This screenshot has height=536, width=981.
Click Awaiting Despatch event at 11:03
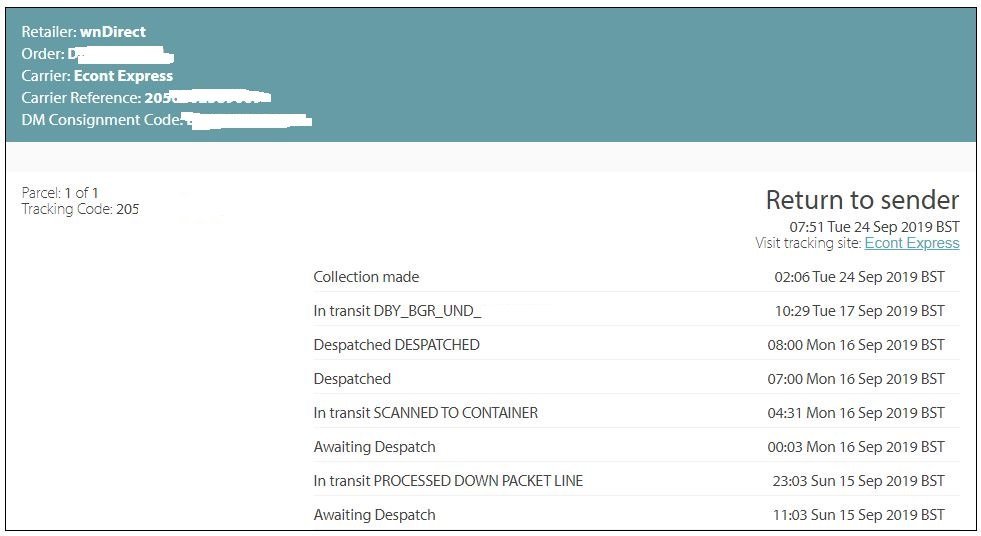pos(374,515)
